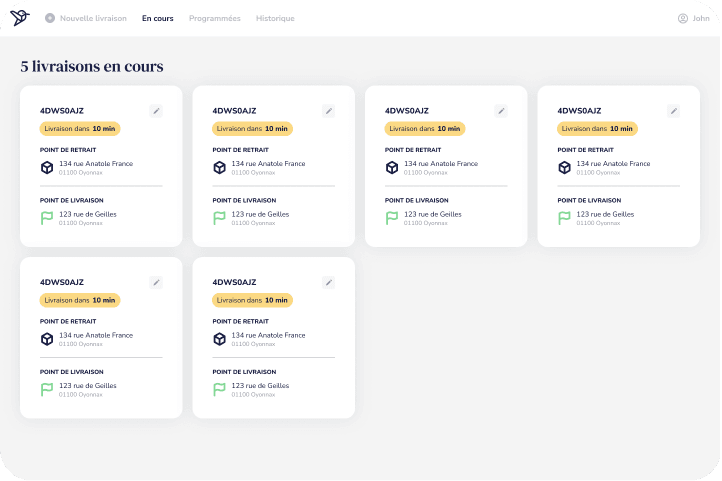The height and width of the screenshot is (481, 722).
Task: Open the Historique tab
Action: 275,18
